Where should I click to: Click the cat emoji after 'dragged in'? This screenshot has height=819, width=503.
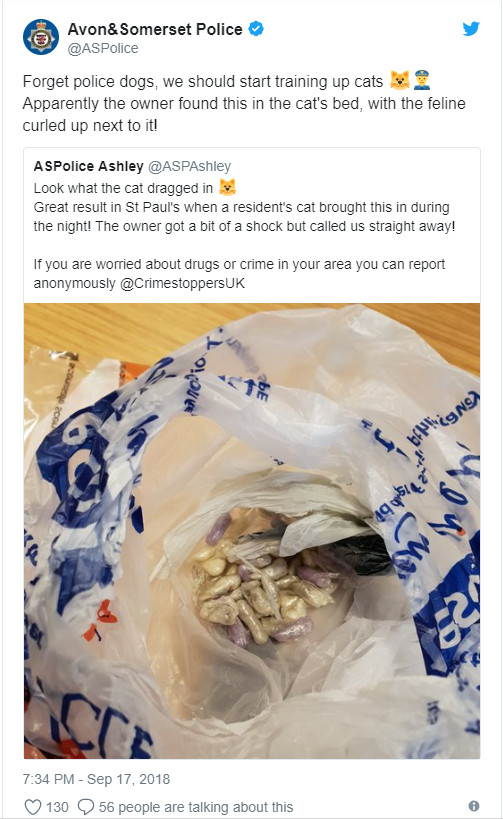[x=227, y=187]
